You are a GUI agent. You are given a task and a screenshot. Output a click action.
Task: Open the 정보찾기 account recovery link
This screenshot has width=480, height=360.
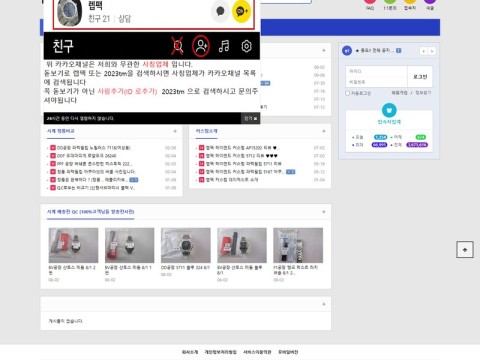pos(423,93)
